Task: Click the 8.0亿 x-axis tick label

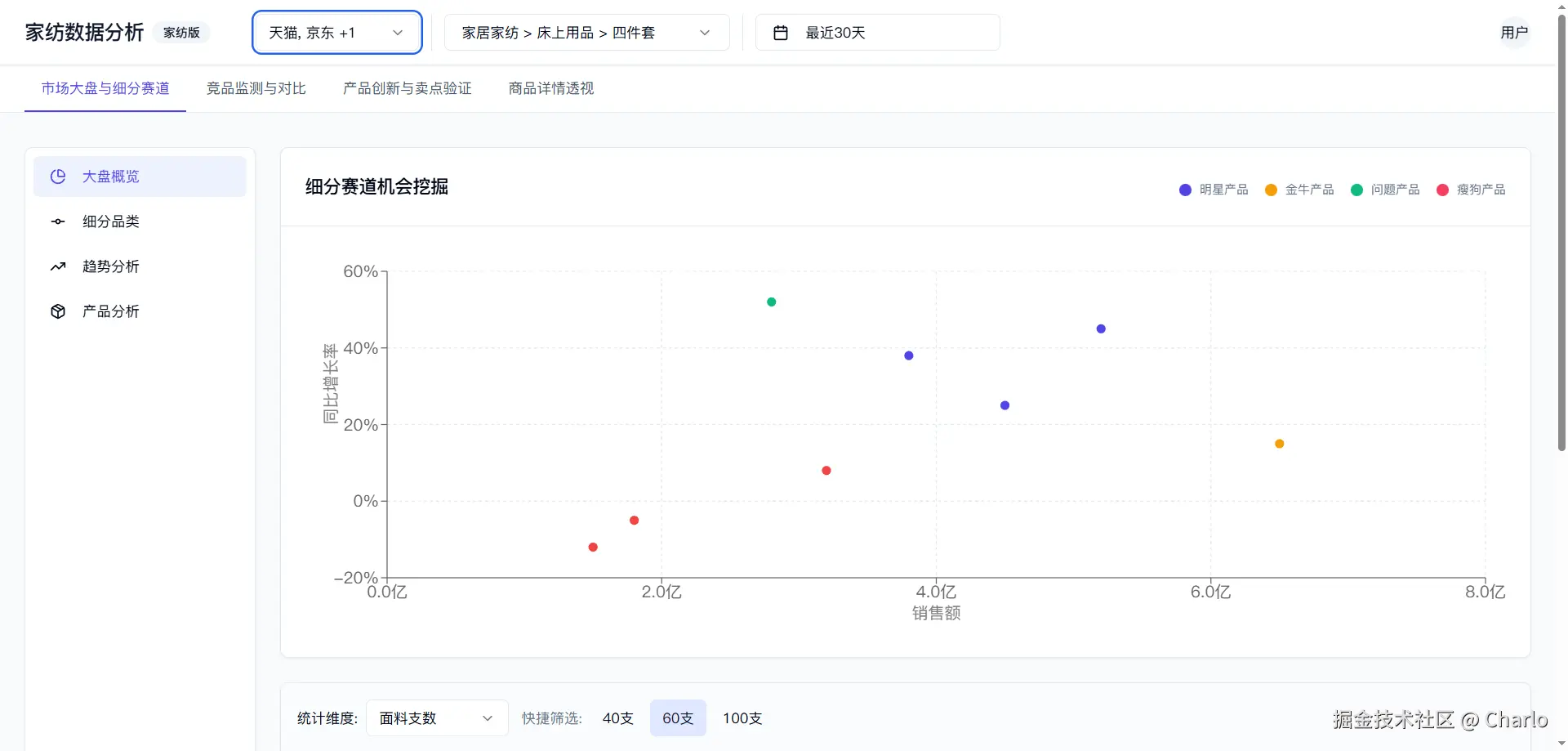Action: (1485, 592)
